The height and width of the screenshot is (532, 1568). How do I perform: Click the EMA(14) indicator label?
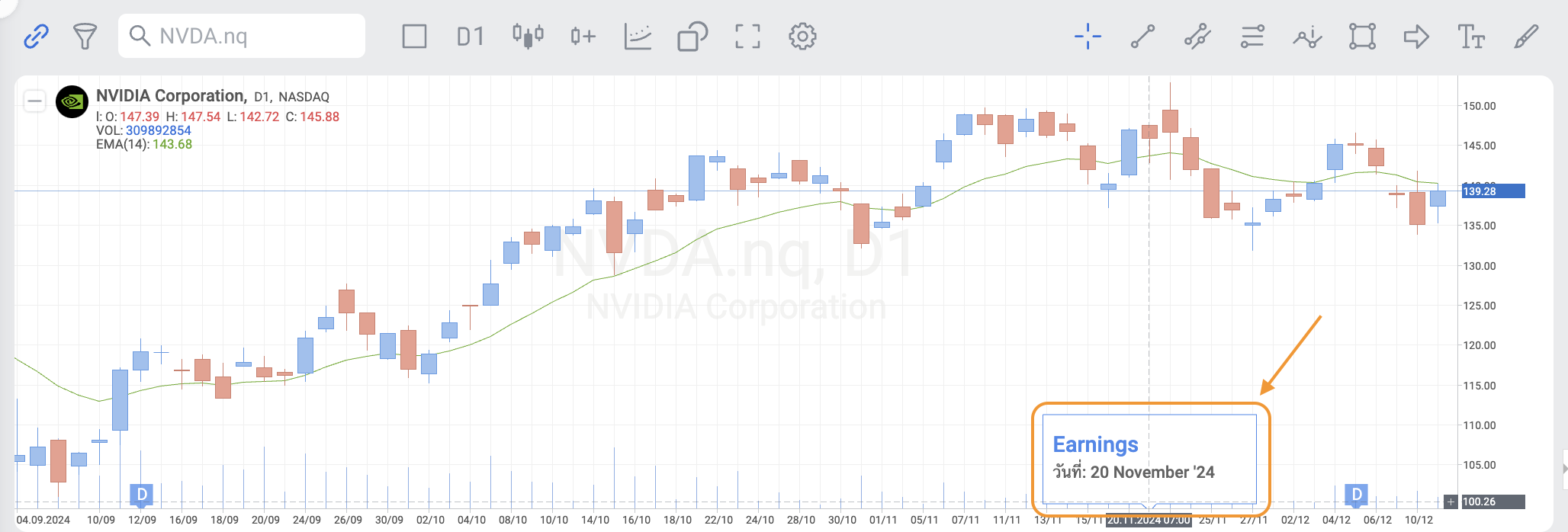pyautogui.click(x=121, y=144)
